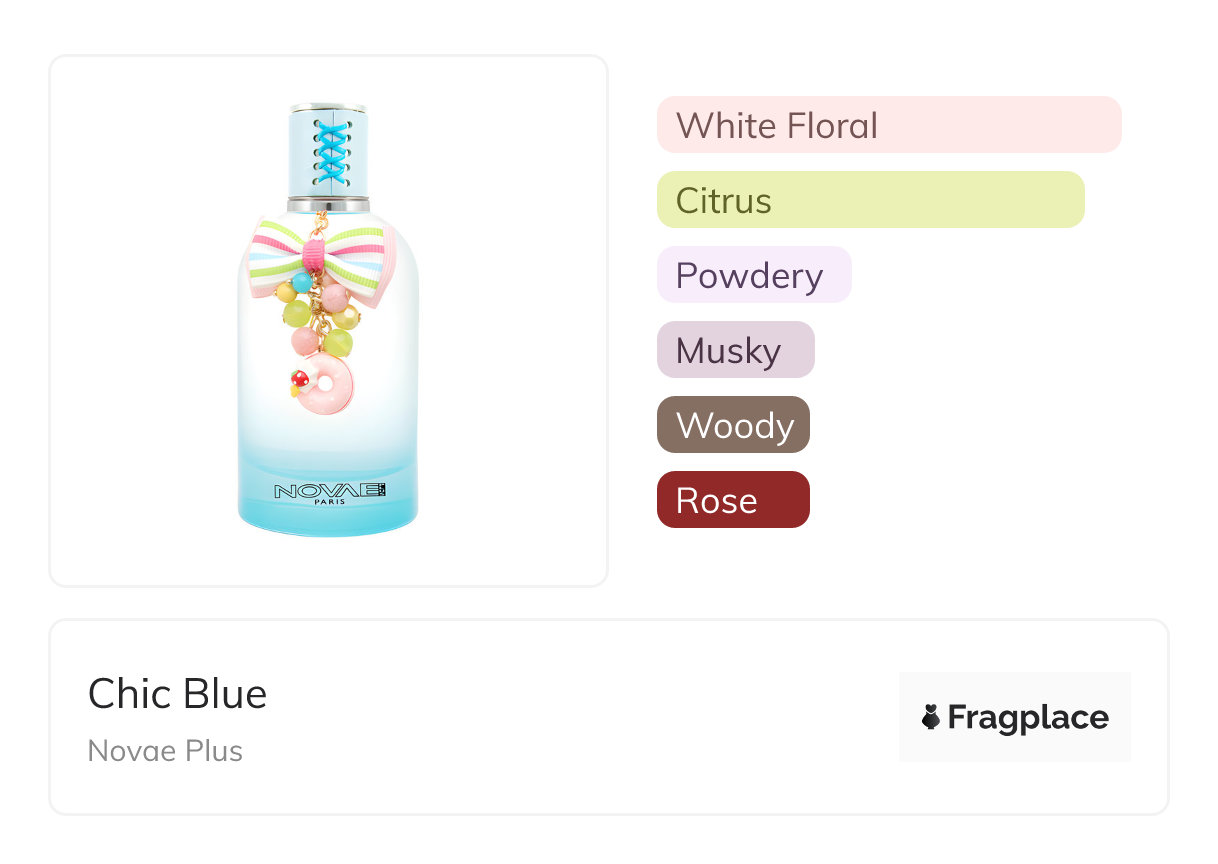Viewport: 1218px width, 864px height.
Task: Click the Fragplace flower logo icon
Action: [931, 717]
